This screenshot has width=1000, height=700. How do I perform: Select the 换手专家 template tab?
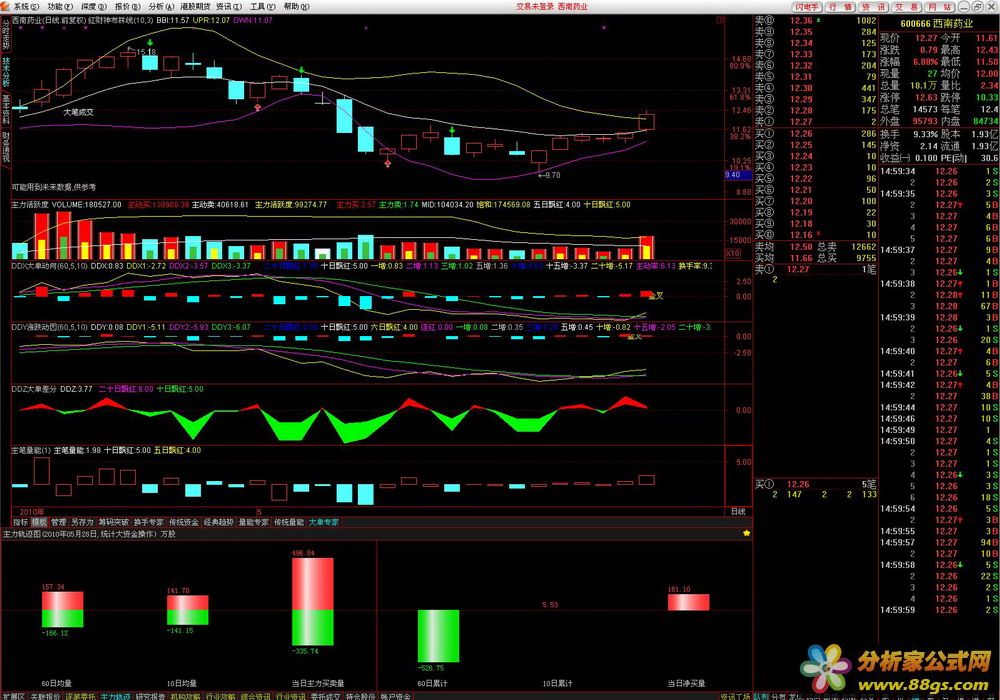point(149,522)
